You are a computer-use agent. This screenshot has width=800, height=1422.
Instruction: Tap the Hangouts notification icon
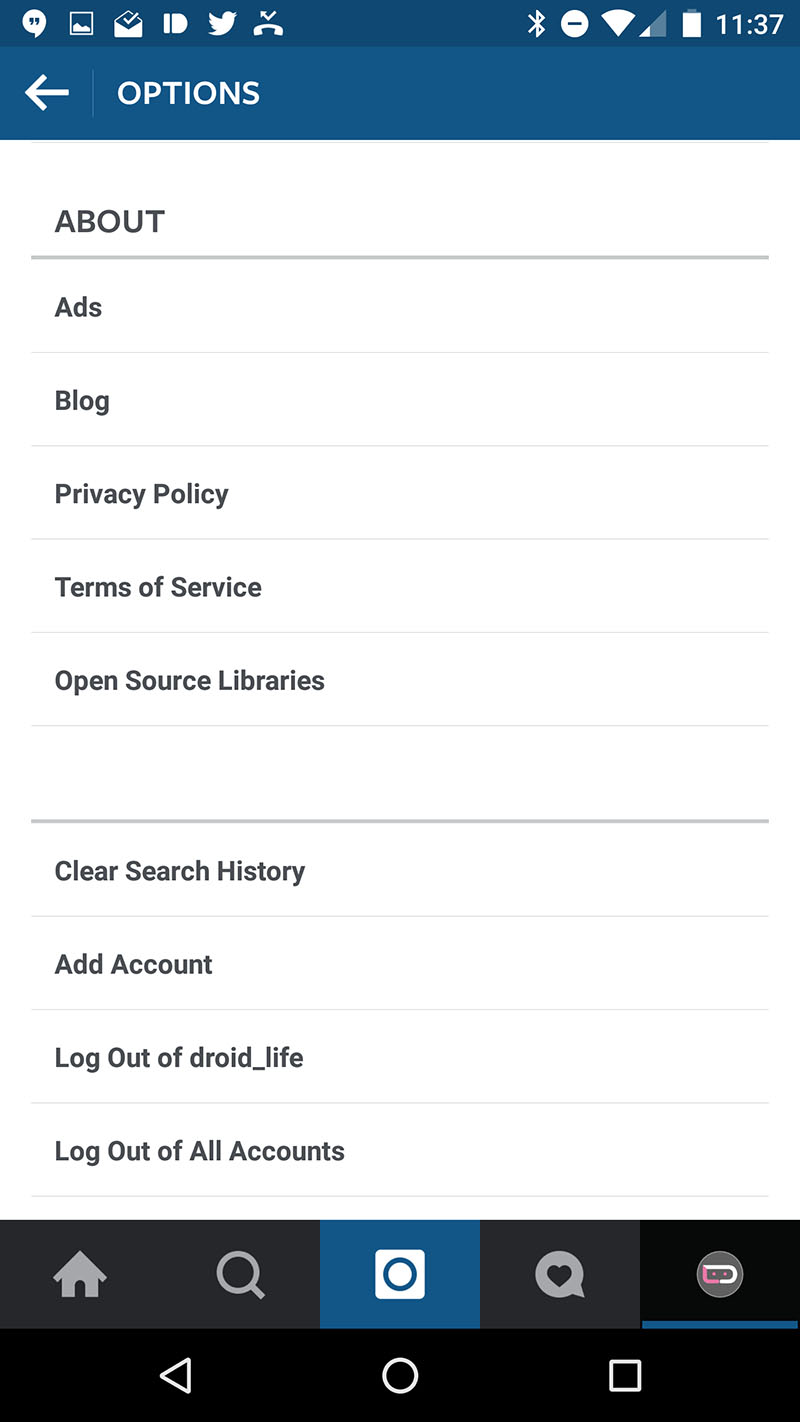(x=35, y=24)
